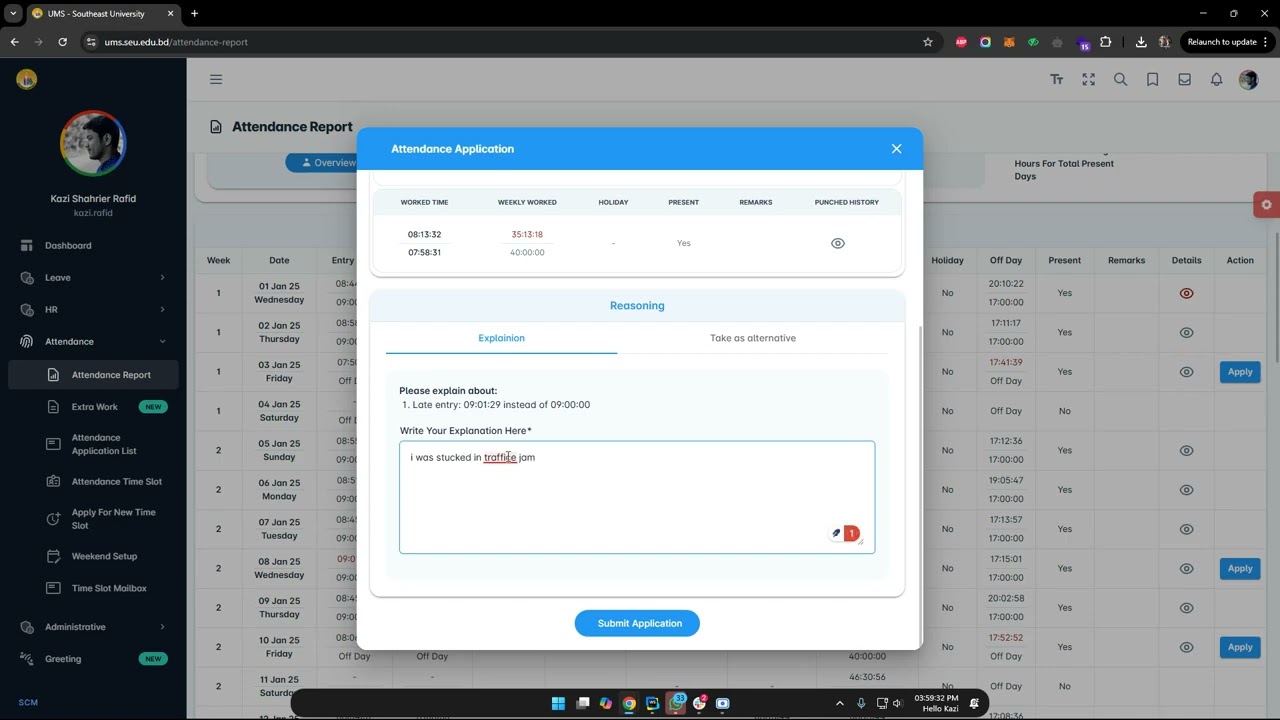Viewport: 1280px width, 720px height.
Task: Open Extra Work sidebar item
Action: (93, 407)
